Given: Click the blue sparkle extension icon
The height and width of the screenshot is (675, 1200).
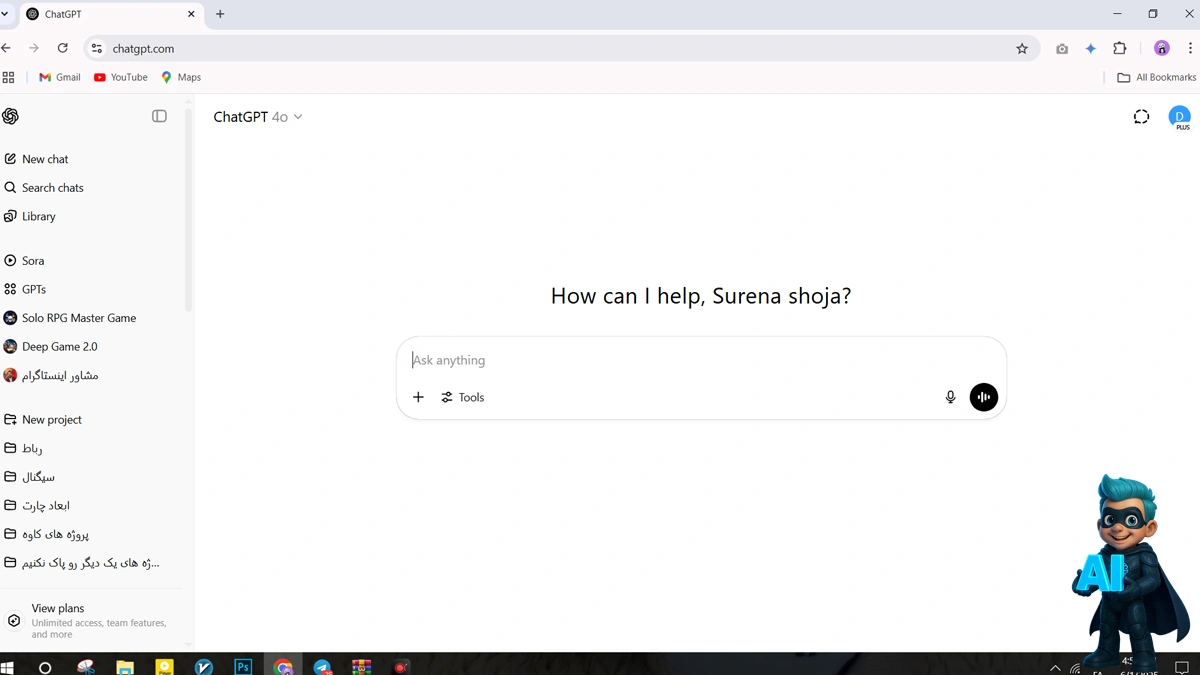Looking at the screenshot, I should click(x=1091, y=48).
